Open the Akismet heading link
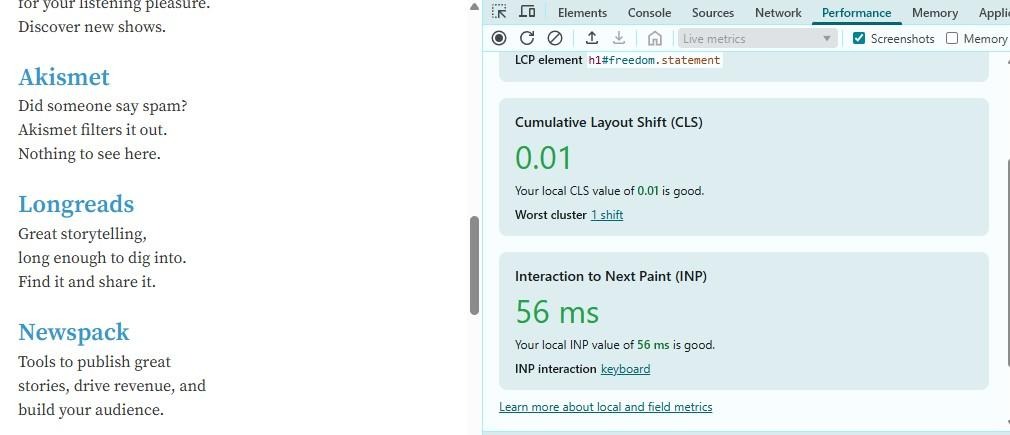The image size is (1010, 435). click(x=64, y=77)
